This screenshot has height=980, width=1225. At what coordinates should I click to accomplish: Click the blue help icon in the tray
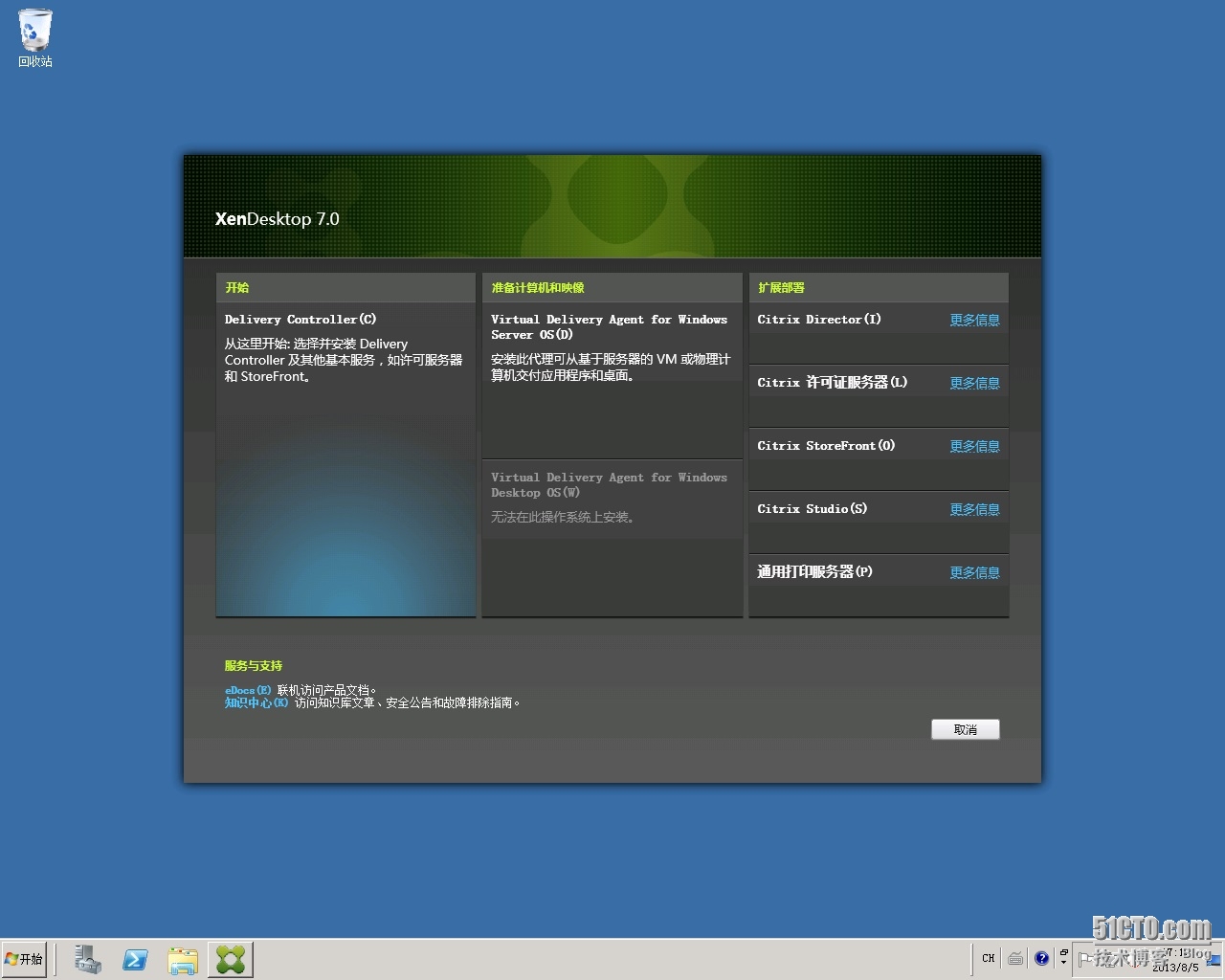pyautogui.click(x=1042, y=958)
